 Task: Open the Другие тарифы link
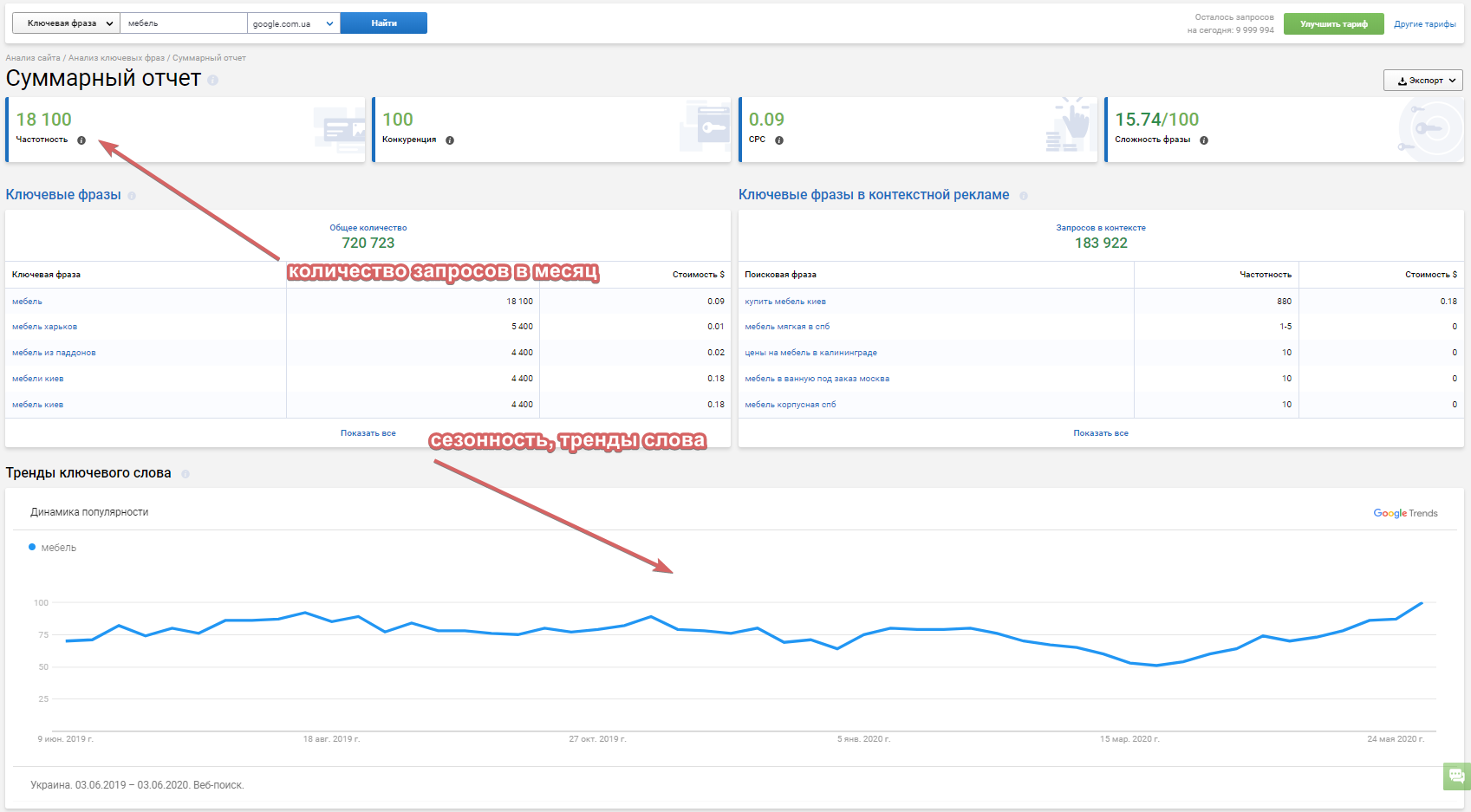point(1424,24)
